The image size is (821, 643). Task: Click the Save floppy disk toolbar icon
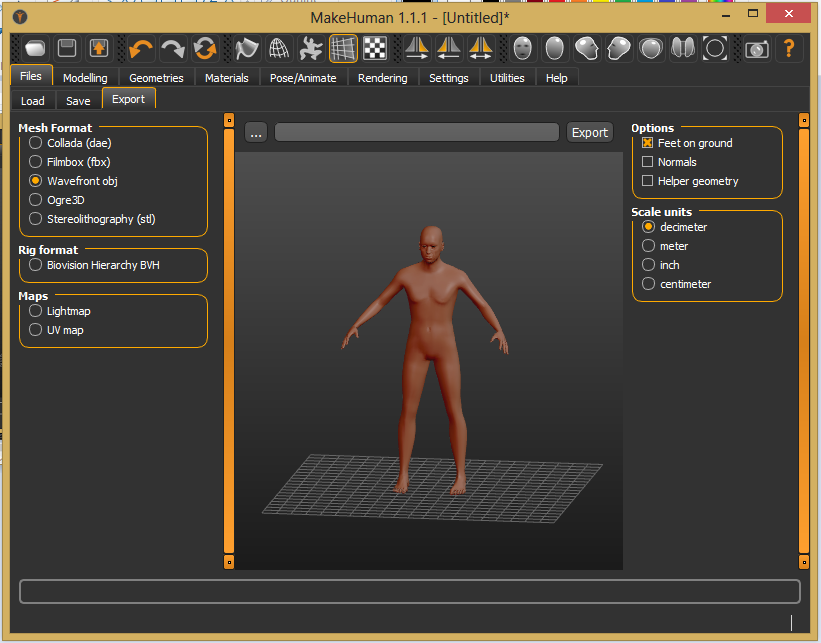click(x=67, y=49)
